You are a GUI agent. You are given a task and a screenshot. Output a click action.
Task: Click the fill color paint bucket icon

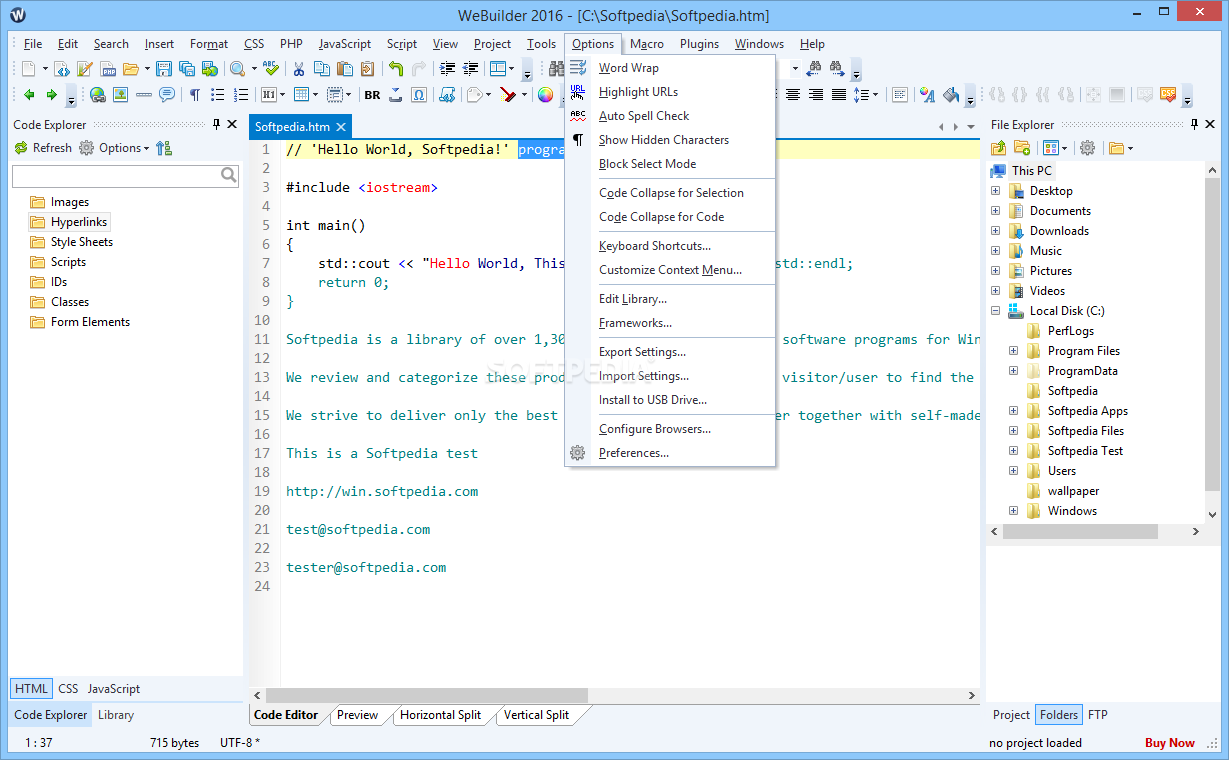point(951,94)
